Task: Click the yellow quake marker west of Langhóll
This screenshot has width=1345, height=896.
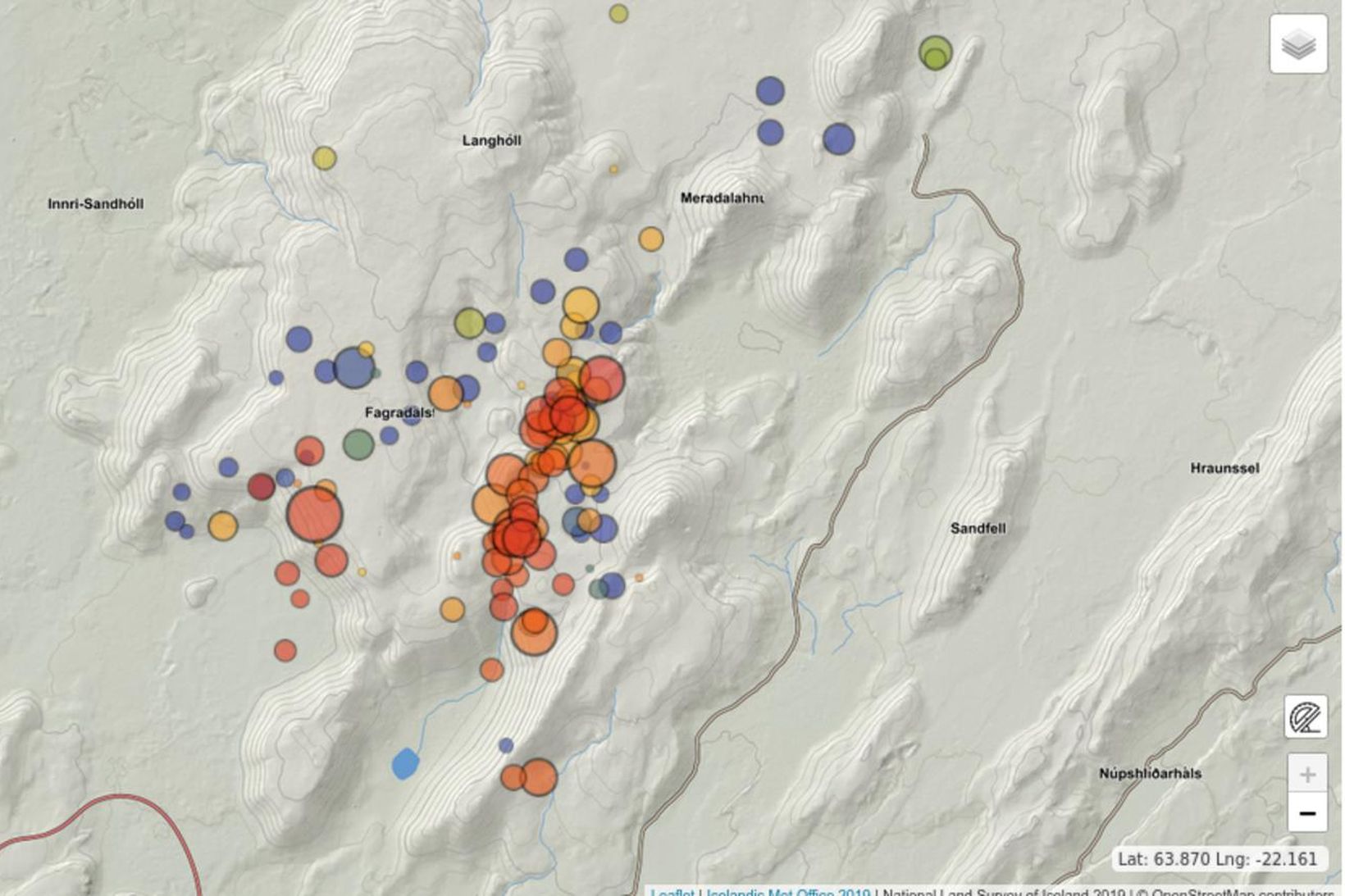Action: point(325,157)
